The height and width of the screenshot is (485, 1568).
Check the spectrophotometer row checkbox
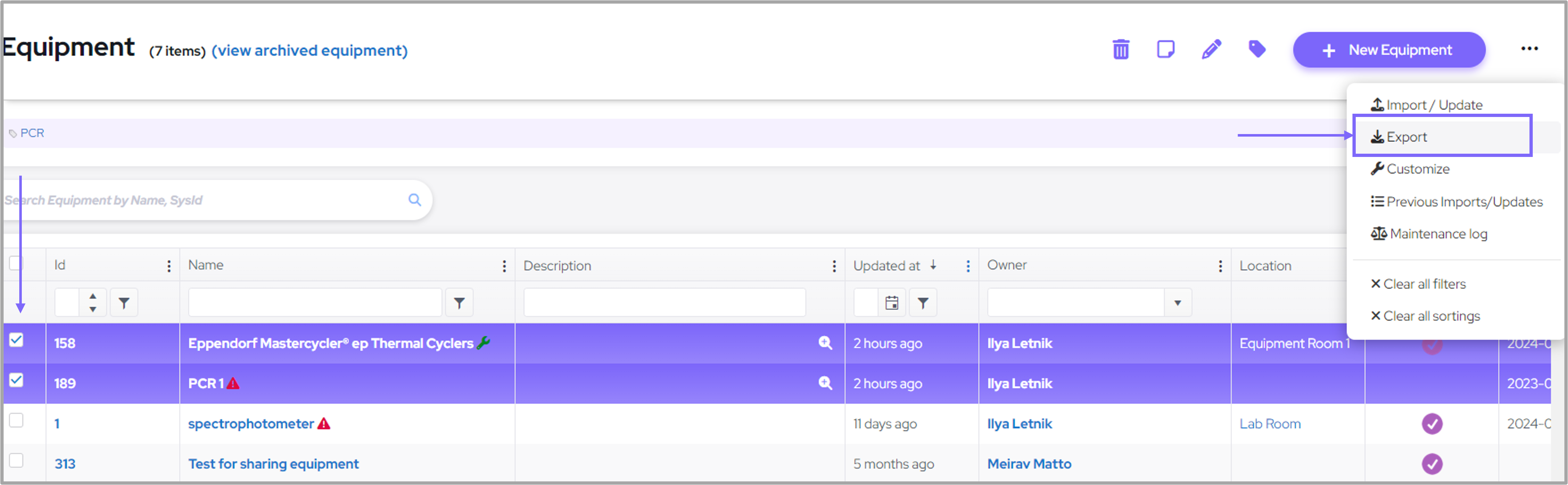16,420
